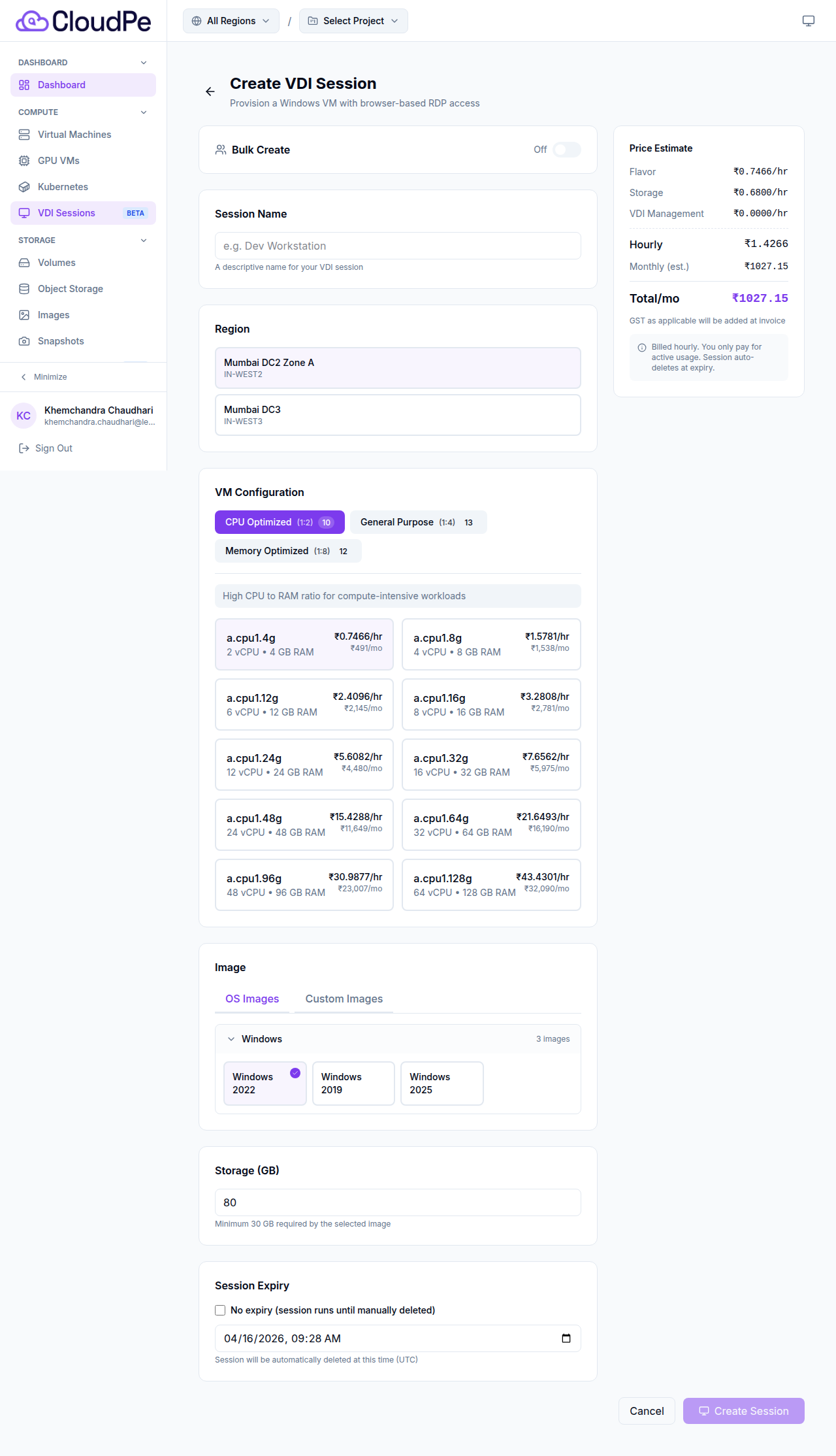
Task: Go back with the left arrow icon
Action: point(210,91)
